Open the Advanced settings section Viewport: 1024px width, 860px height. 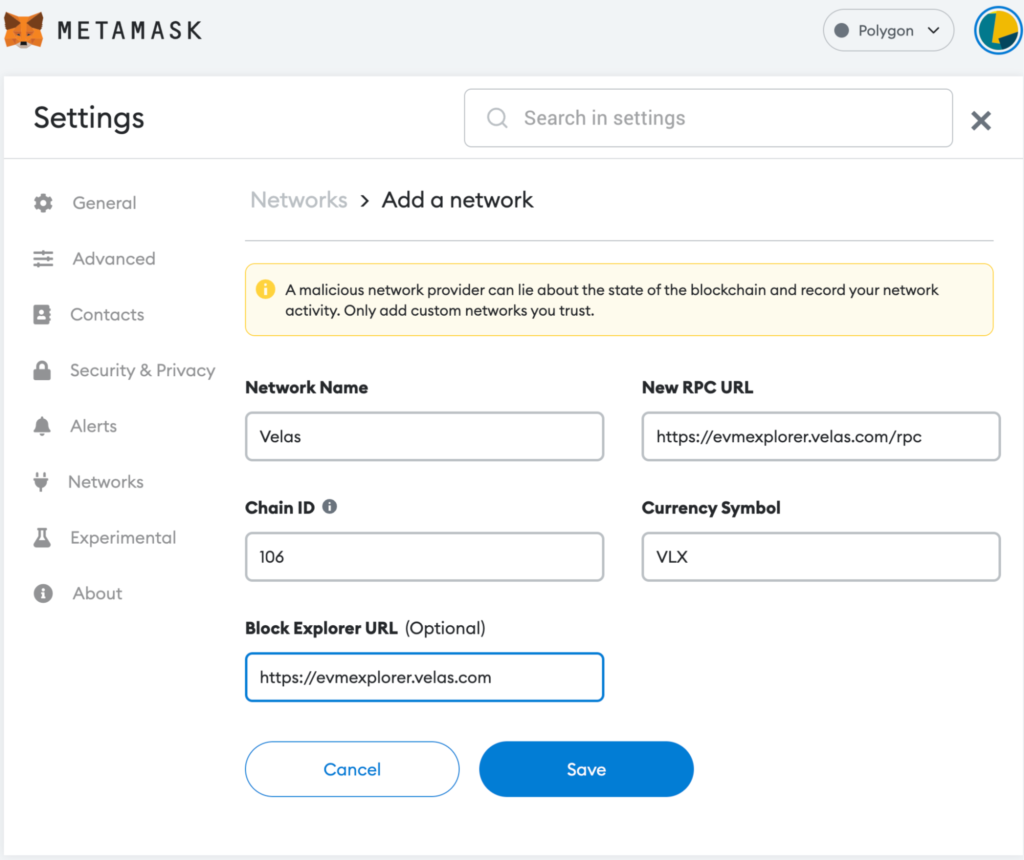113,259
